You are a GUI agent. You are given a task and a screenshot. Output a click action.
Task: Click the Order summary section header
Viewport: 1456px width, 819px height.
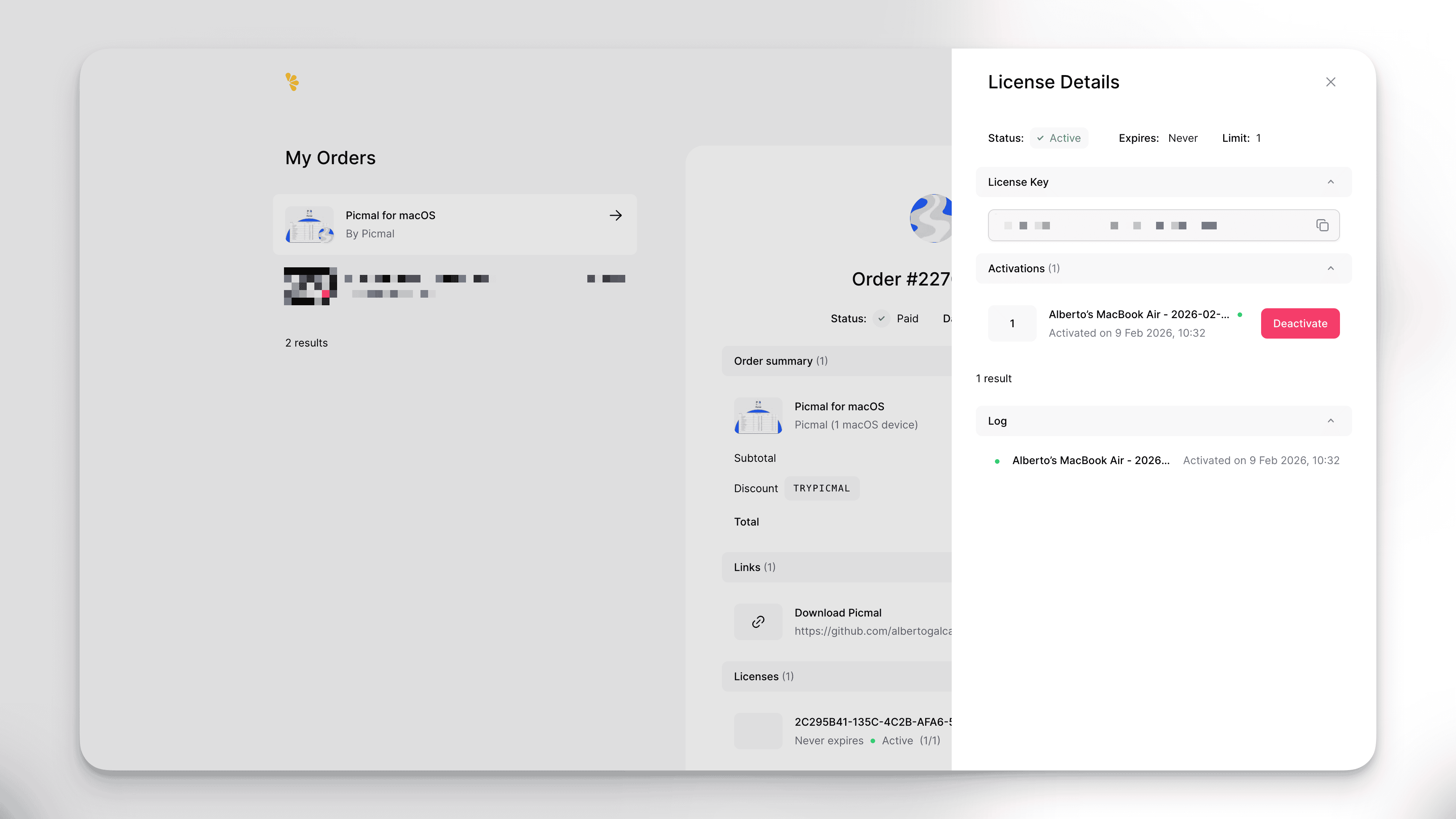836,361
